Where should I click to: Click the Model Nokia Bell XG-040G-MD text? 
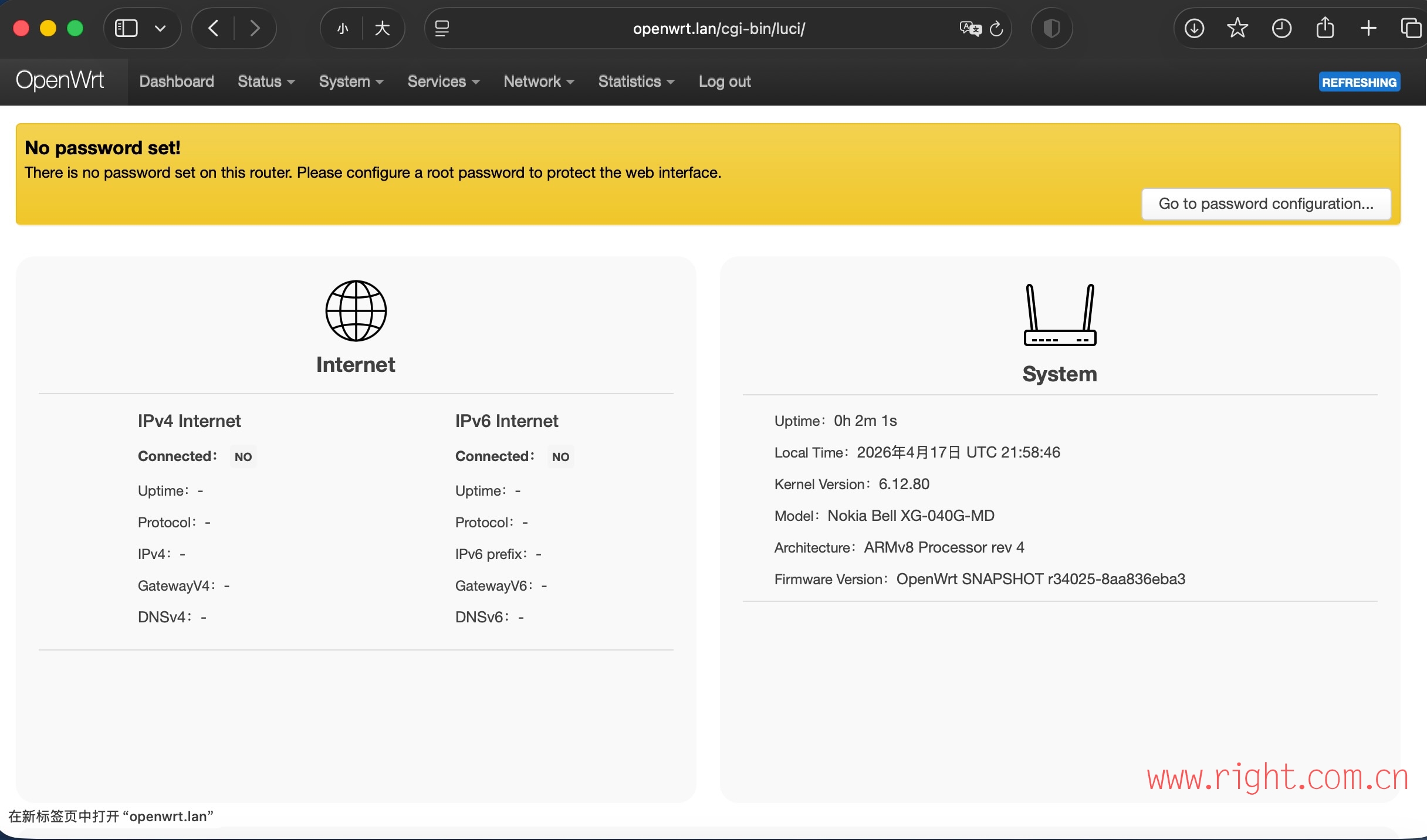884,516
